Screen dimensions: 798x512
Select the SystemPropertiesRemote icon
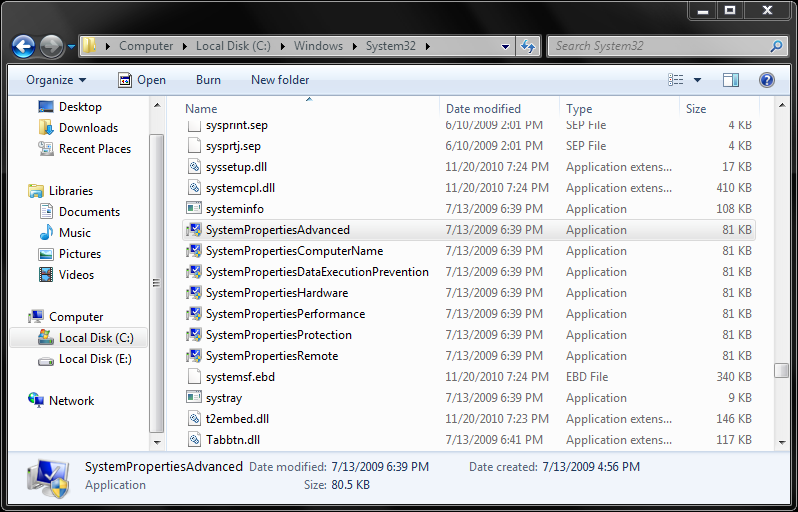pyautogui.click(x=194, y=356)
